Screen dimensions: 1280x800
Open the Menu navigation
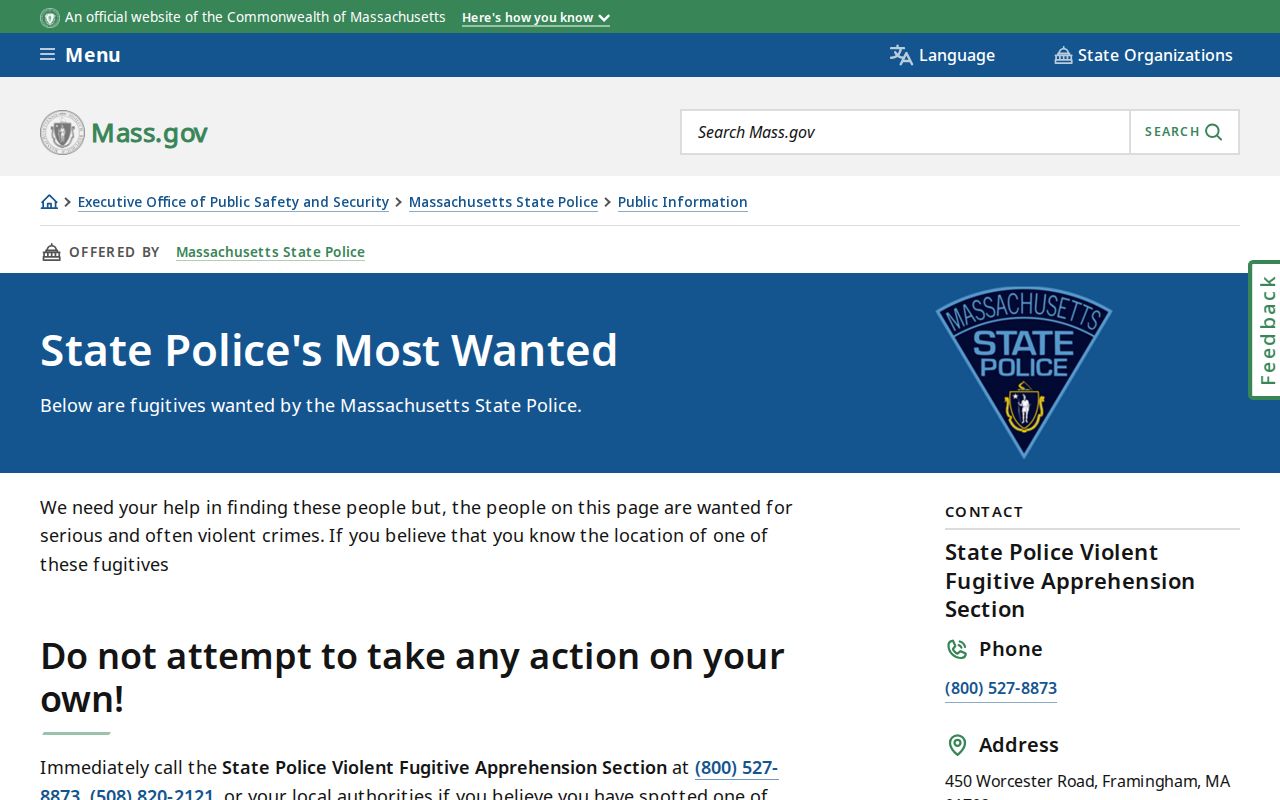coord(80,55)
